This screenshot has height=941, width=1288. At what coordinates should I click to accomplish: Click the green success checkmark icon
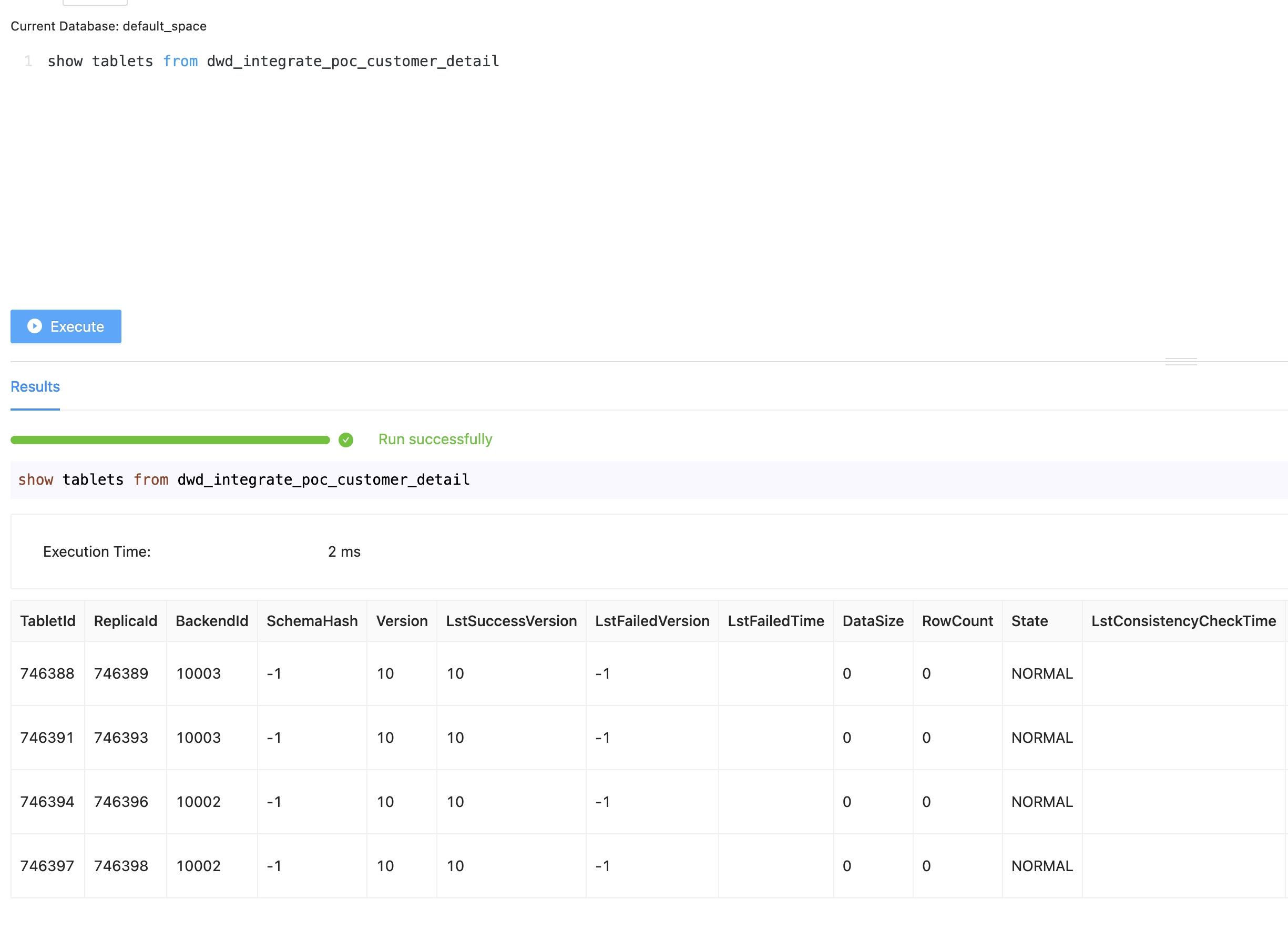click(346, 439)
